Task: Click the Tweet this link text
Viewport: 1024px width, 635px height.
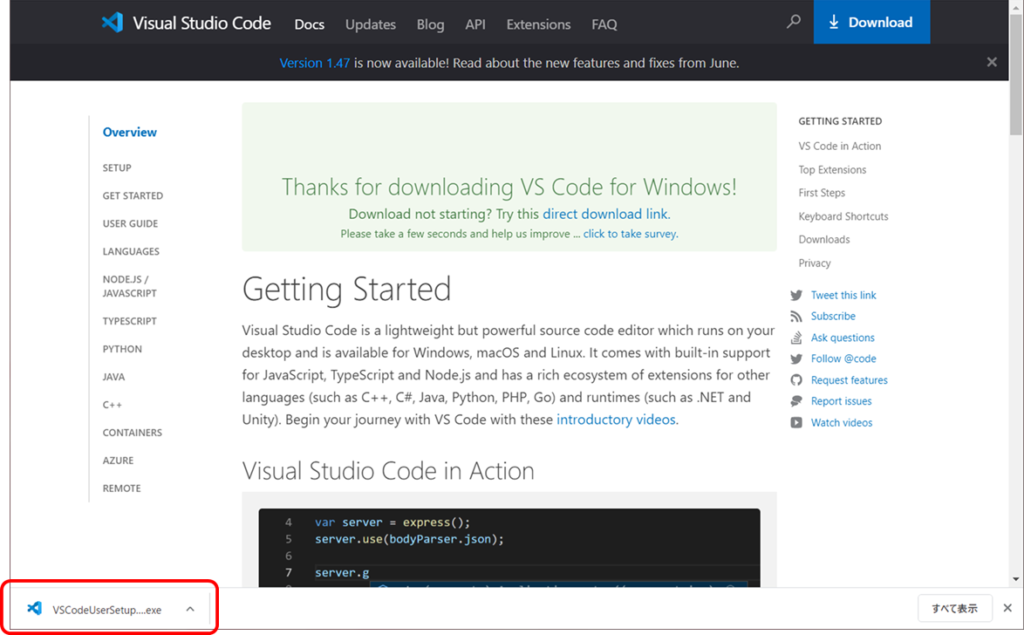Action: pos(843,295)
